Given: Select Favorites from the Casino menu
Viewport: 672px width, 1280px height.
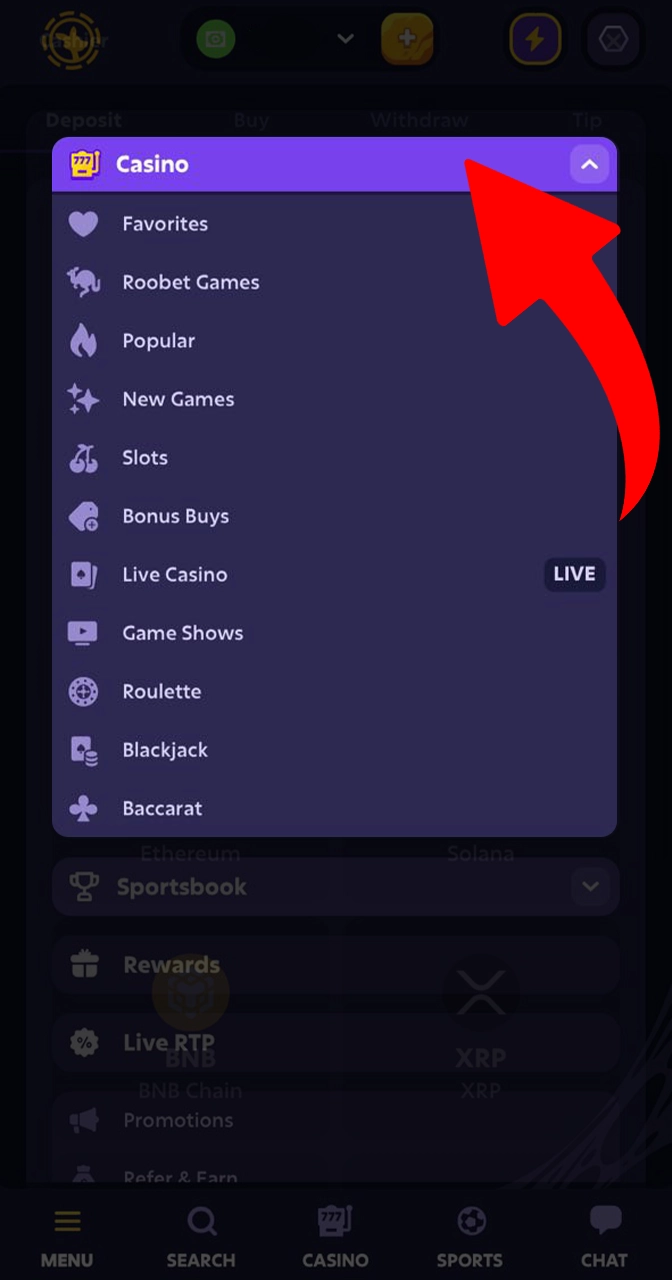Looking at the screenshot, I should click(165, 223).
